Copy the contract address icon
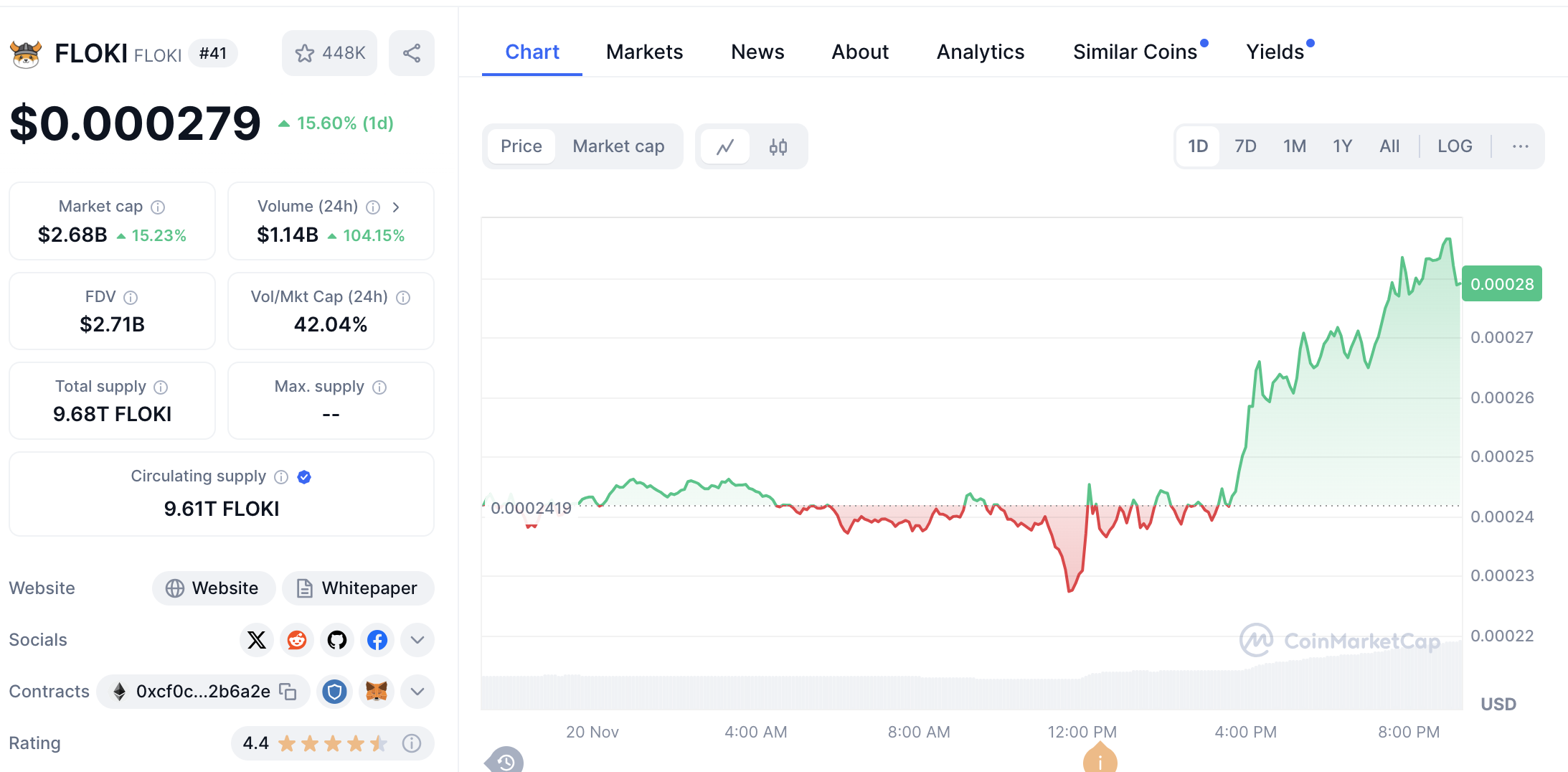The height and width of the screenshot is (772, 1568). (288, 691)
